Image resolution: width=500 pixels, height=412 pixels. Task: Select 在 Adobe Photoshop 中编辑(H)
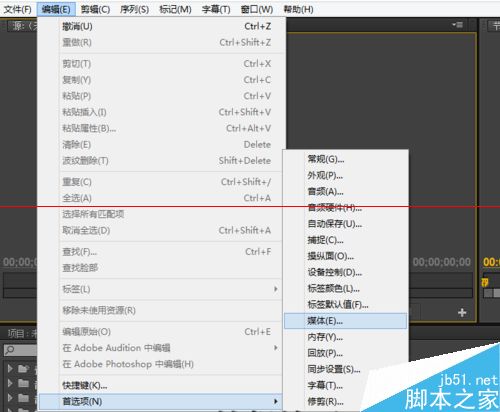point(162,364)
